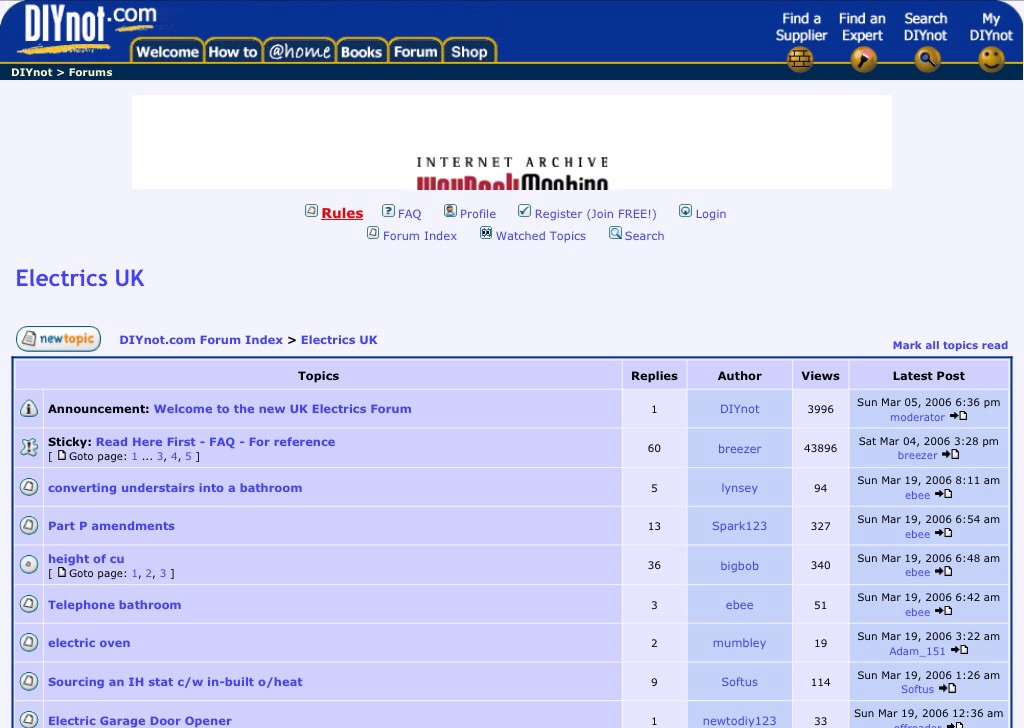Switch to the How to tab
Image resolution: width=1024 pixels, height=728 pixels.
(x=233, y=52)
